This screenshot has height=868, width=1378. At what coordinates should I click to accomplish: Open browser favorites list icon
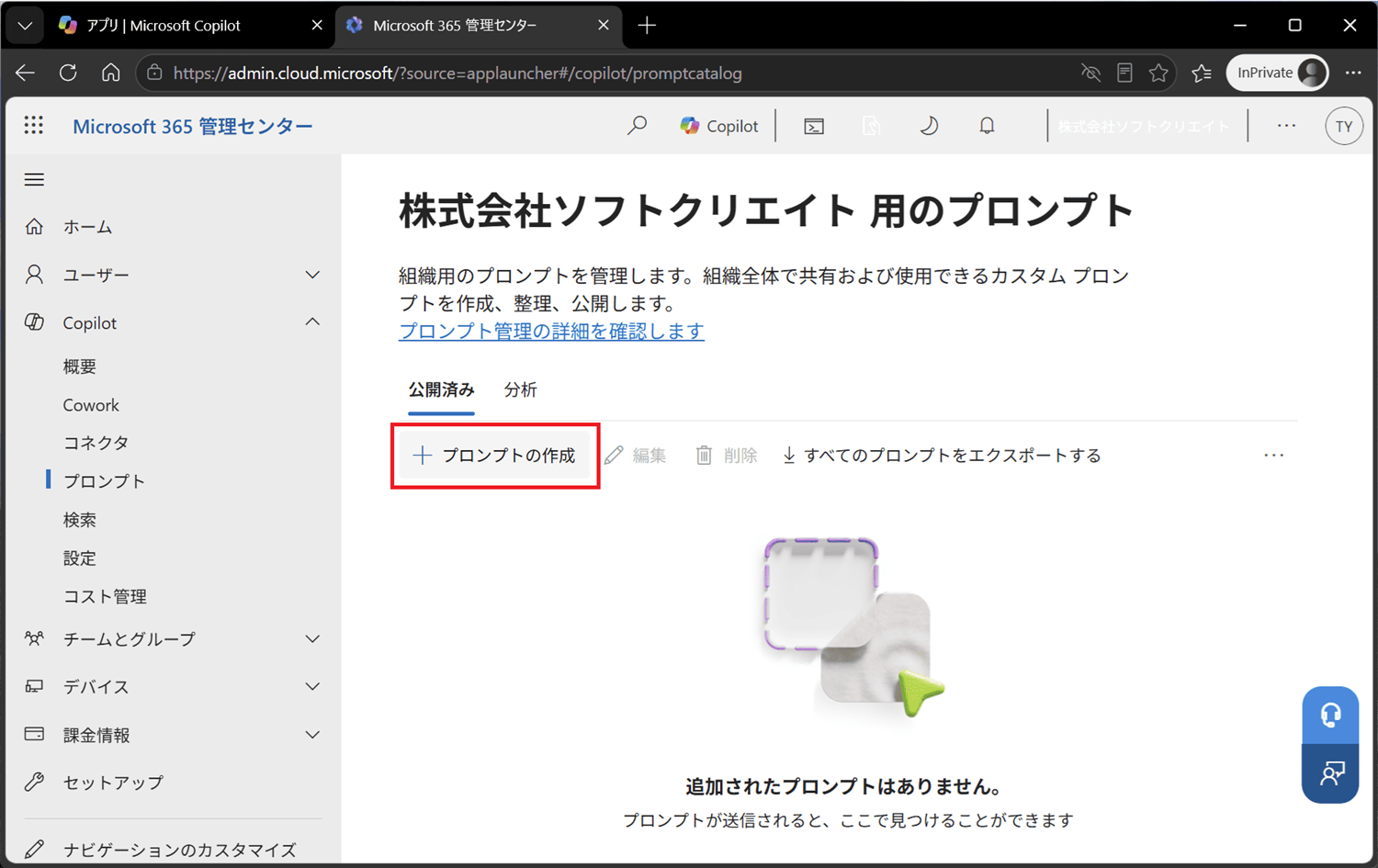coord(1202,73)
